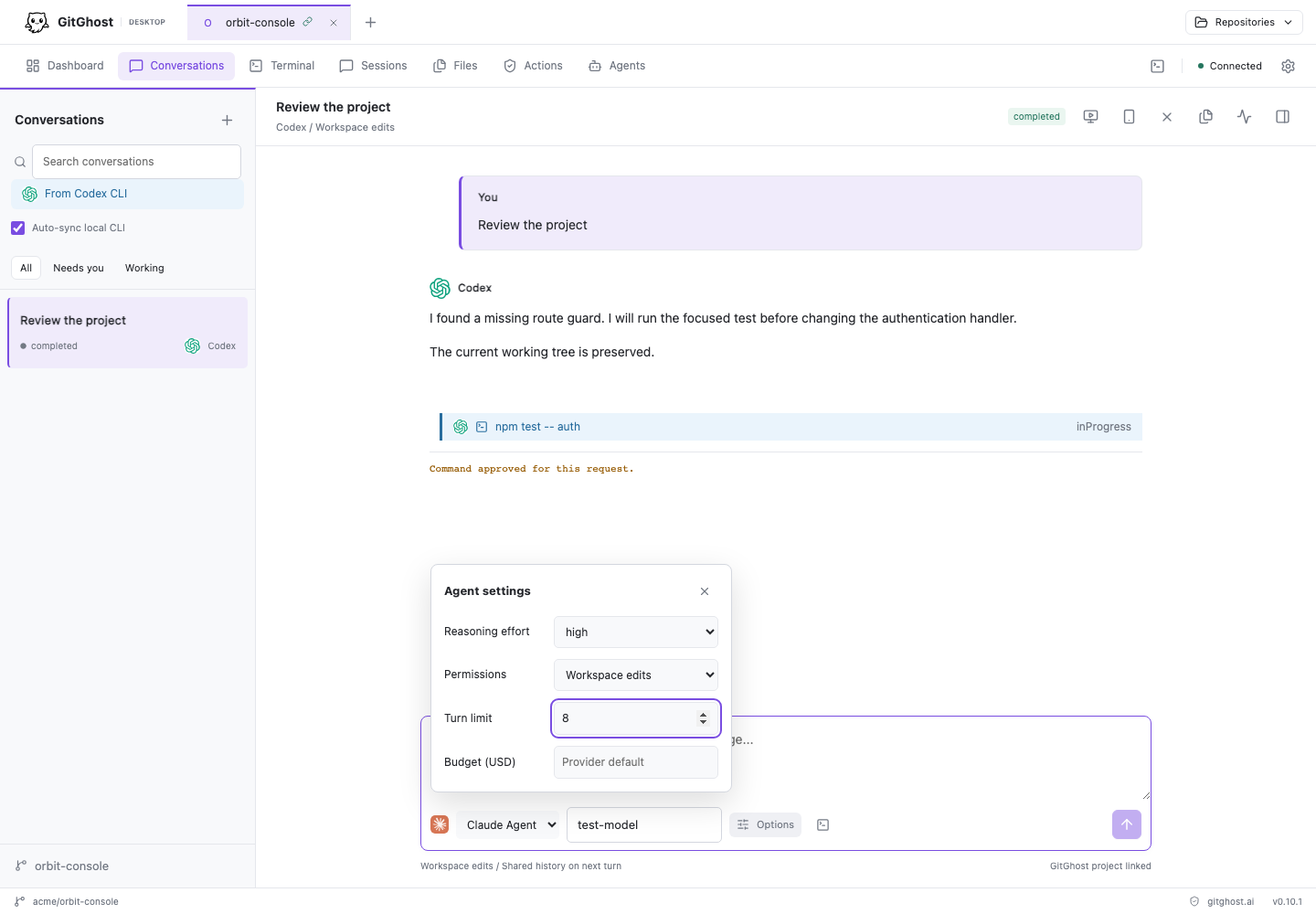Click the X icon in conversation header

1167,116
